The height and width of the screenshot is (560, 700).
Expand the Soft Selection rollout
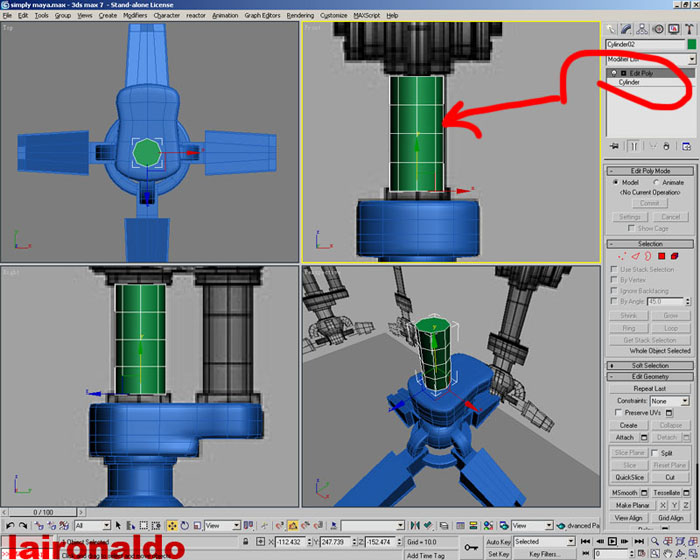point(650,365)
